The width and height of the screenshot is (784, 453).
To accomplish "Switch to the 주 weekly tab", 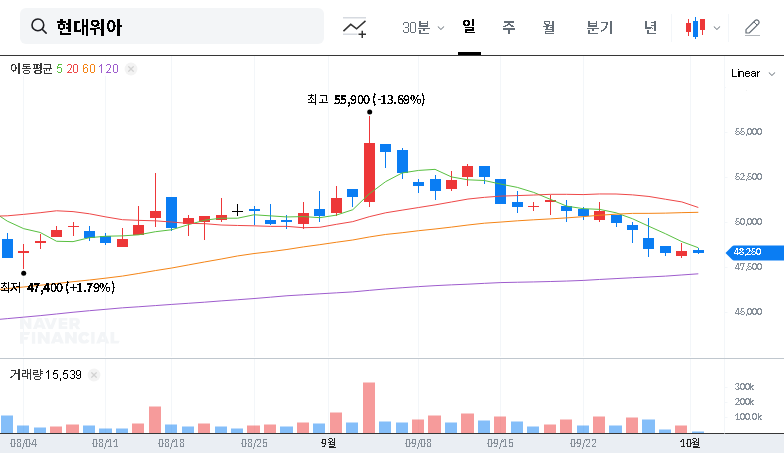I will coord(509,27).
